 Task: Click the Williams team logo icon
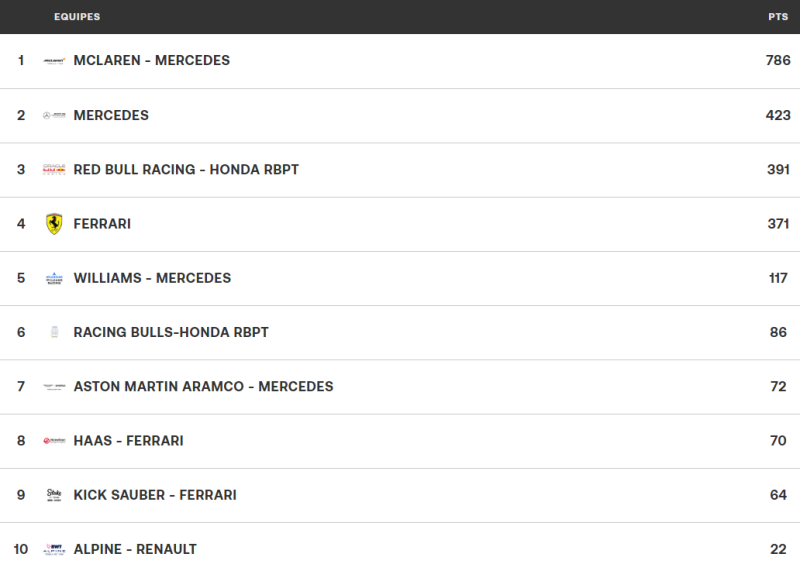coord(54,278)
